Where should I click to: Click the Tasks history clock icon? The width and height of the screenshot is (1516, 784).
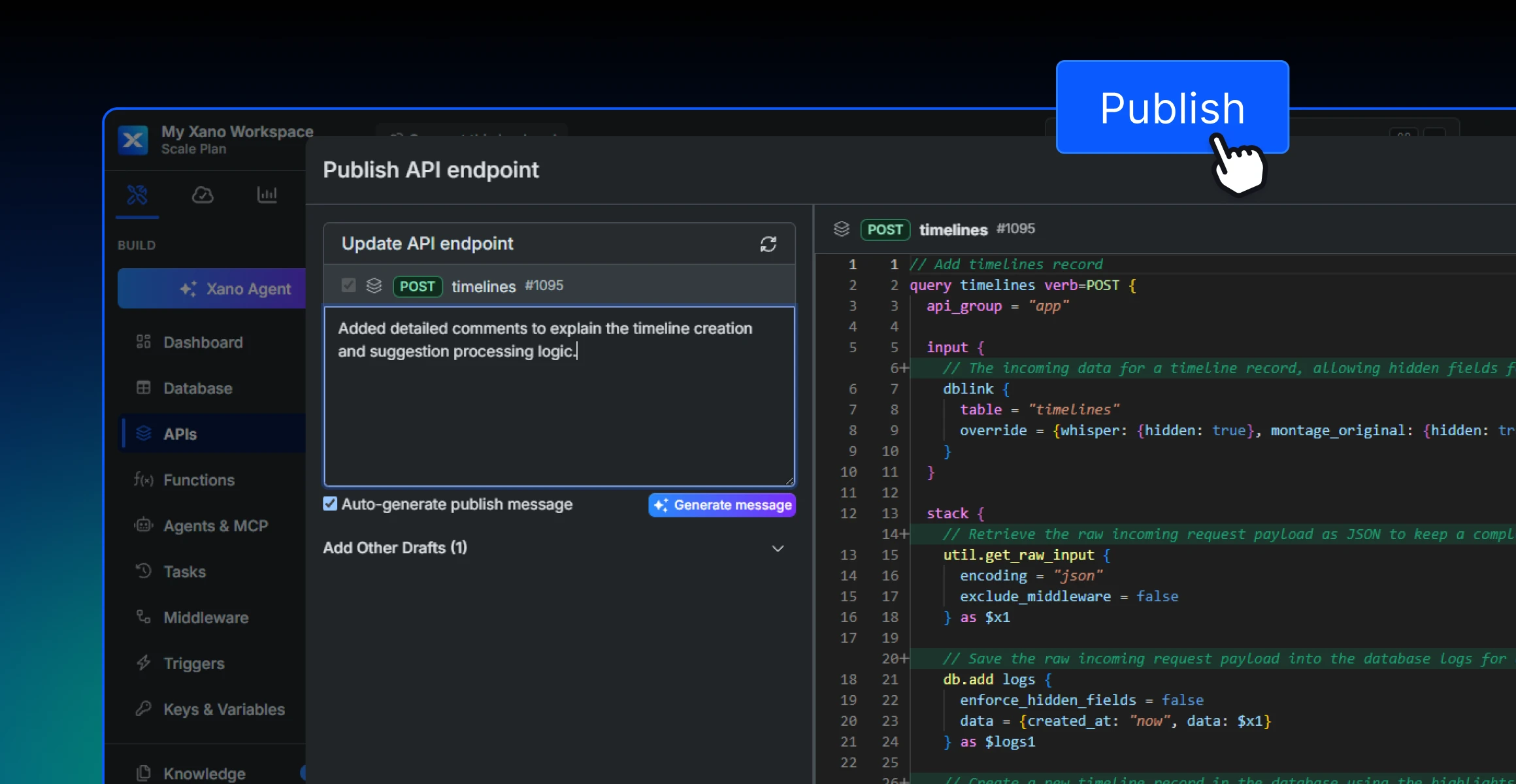[x=143, y=571]
